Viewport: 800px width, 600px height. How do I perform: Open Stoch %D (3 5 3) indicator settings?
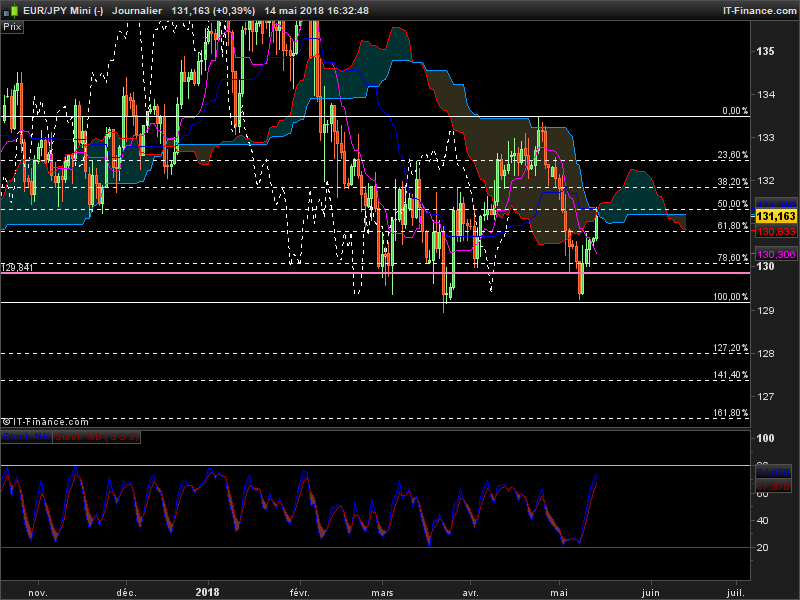pos(96,437)
